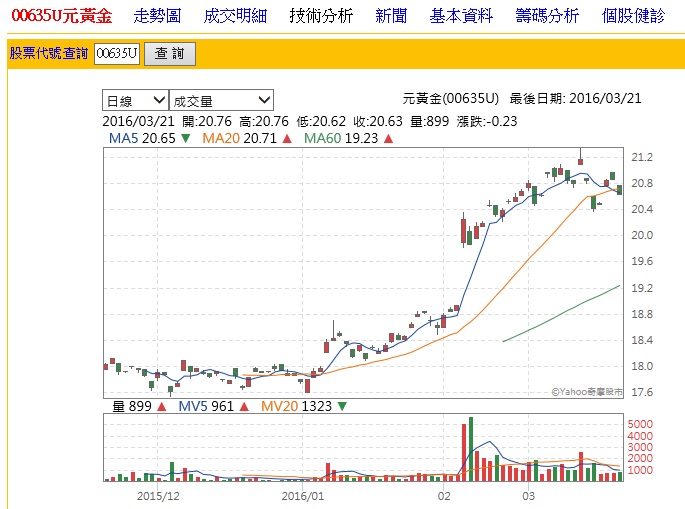
Task: Click the red MA20 up-arrow indicator
Action: coord(287,139)
